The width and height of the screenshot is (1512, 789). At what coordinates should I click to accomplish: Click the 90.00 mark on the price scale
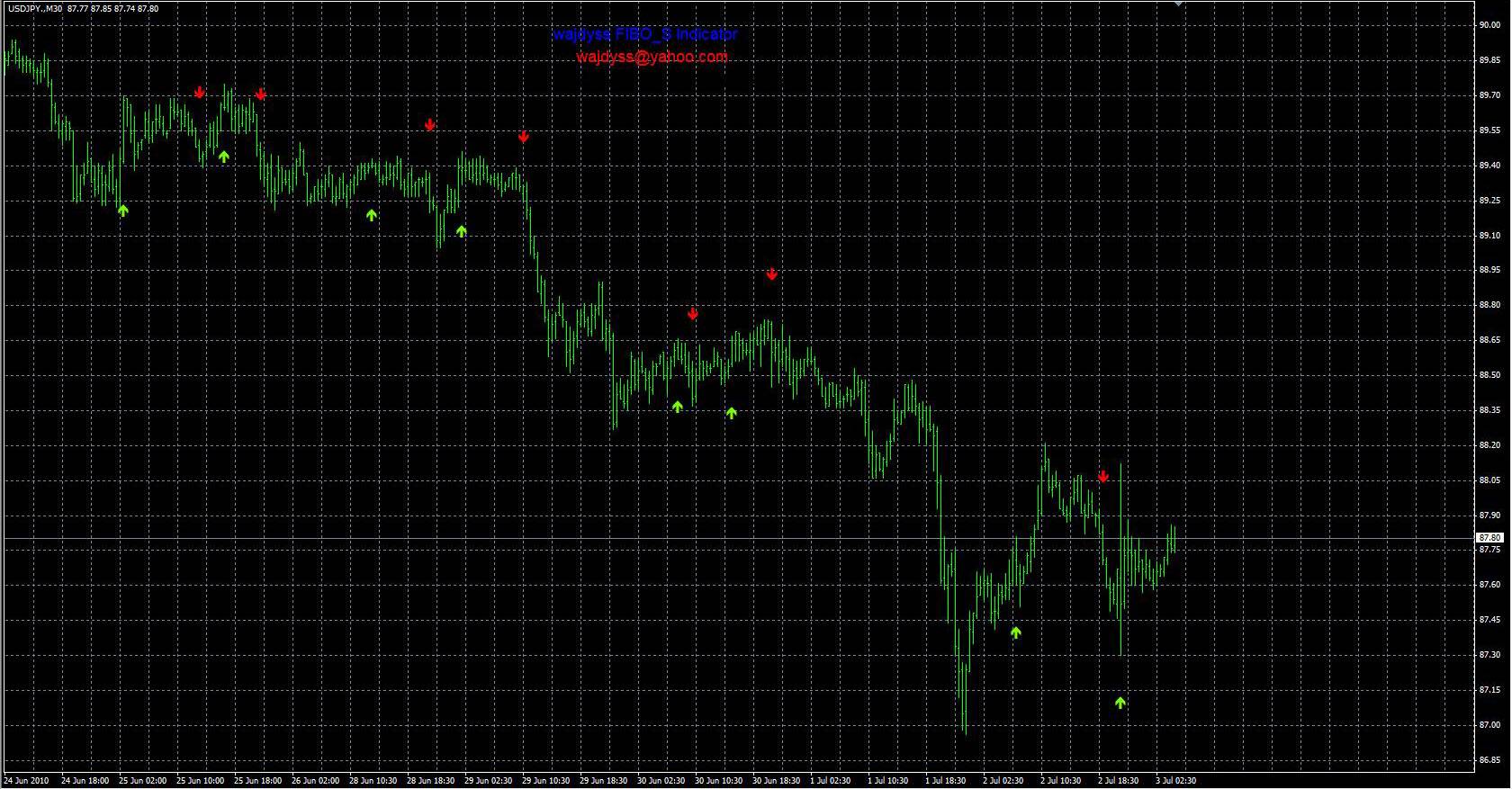click(1489, 25)
